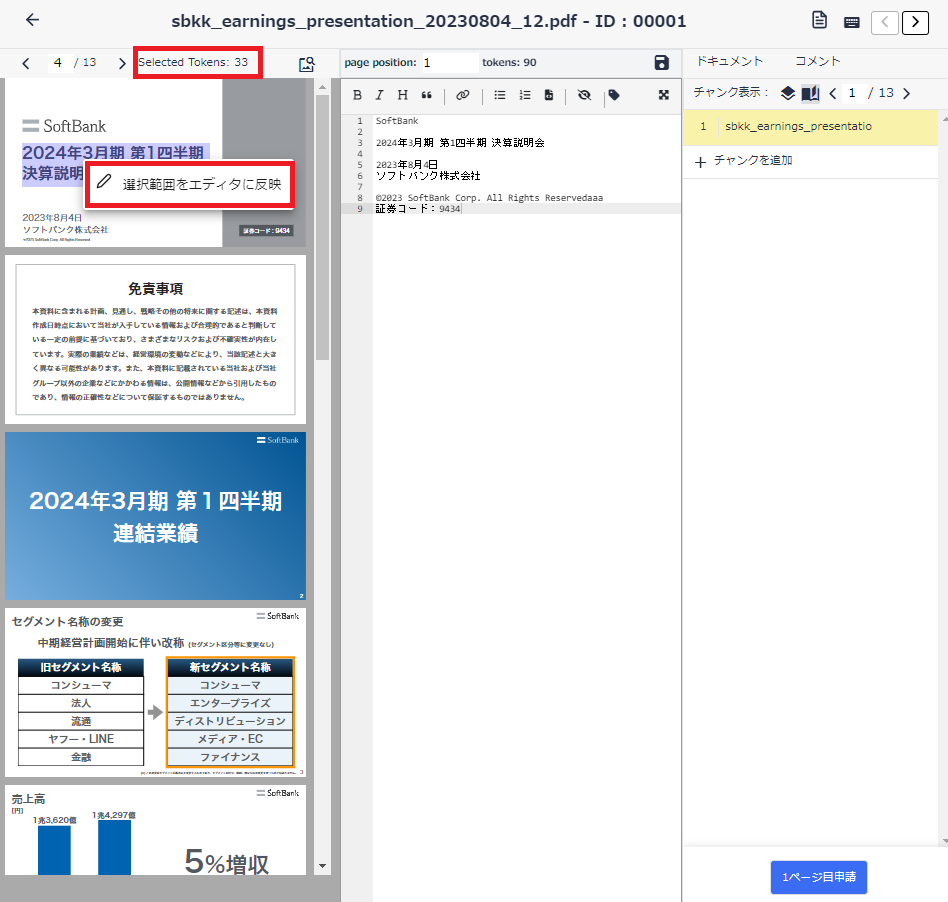Screen dimensions: 948x902
Task: Toggle bold formatting in editor
Action: tap(357, 95)
